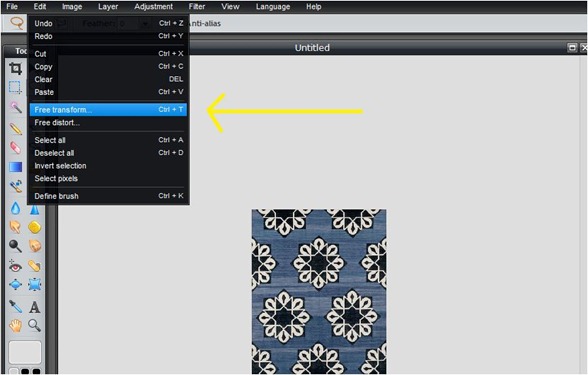Select the Pinch tool
Viewport: 588px width, 375px height.
point(34,285)
